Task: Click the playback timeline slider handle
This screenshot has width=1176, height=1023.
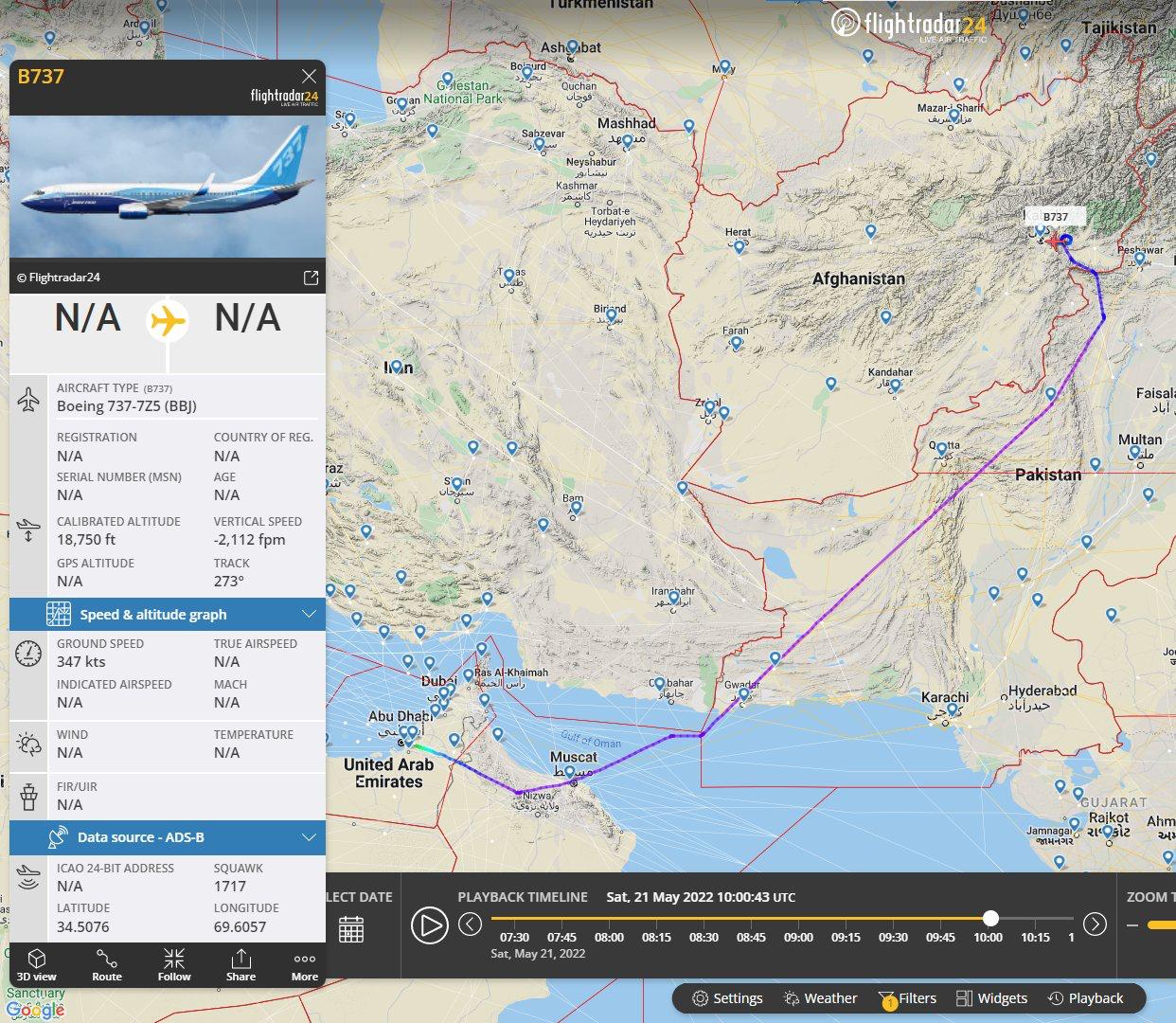Action: click(x=990, y=918)
